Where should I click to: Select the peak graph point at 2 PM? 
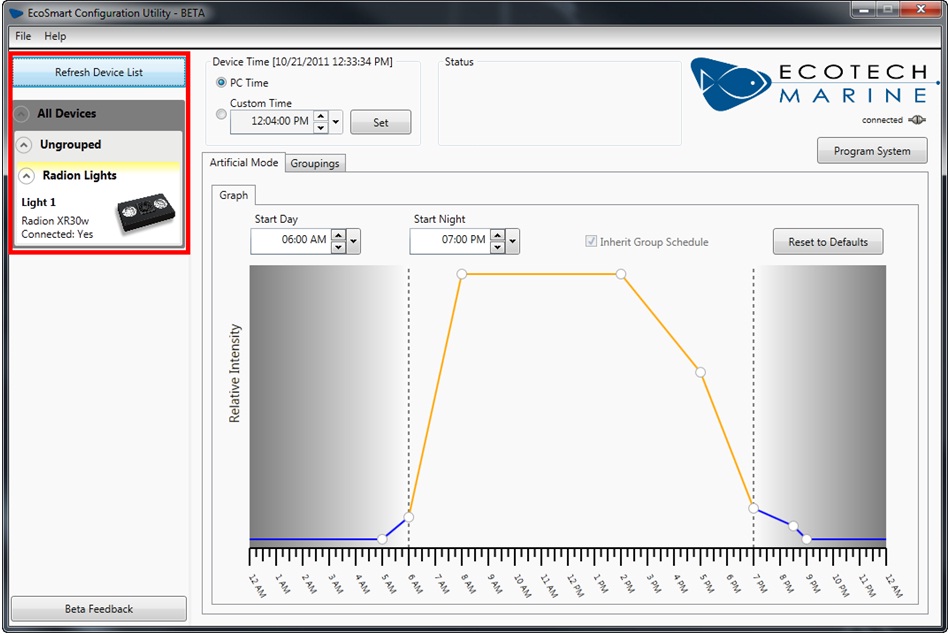pyautogui.click(x=621, y=274)
